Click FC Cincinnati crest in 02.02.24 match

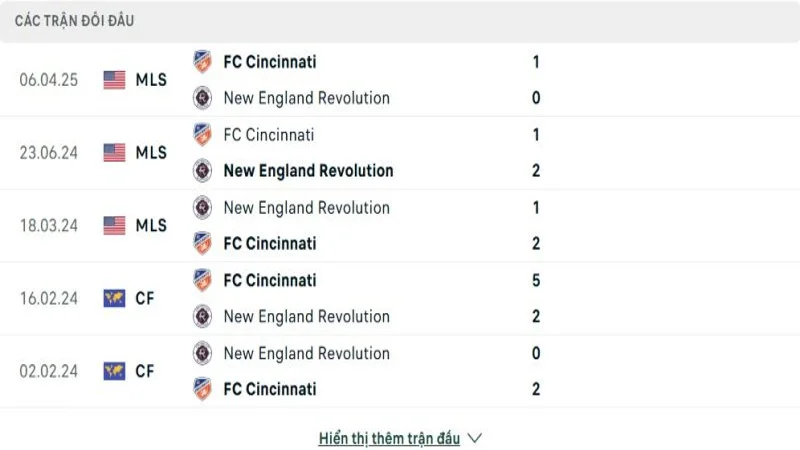pyautogui.click(x=202, y=389)
